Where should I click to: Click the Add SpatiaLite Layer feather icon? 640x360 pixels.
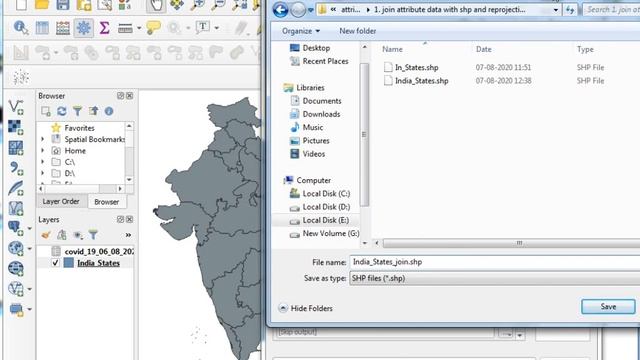[x=16, y=188]
